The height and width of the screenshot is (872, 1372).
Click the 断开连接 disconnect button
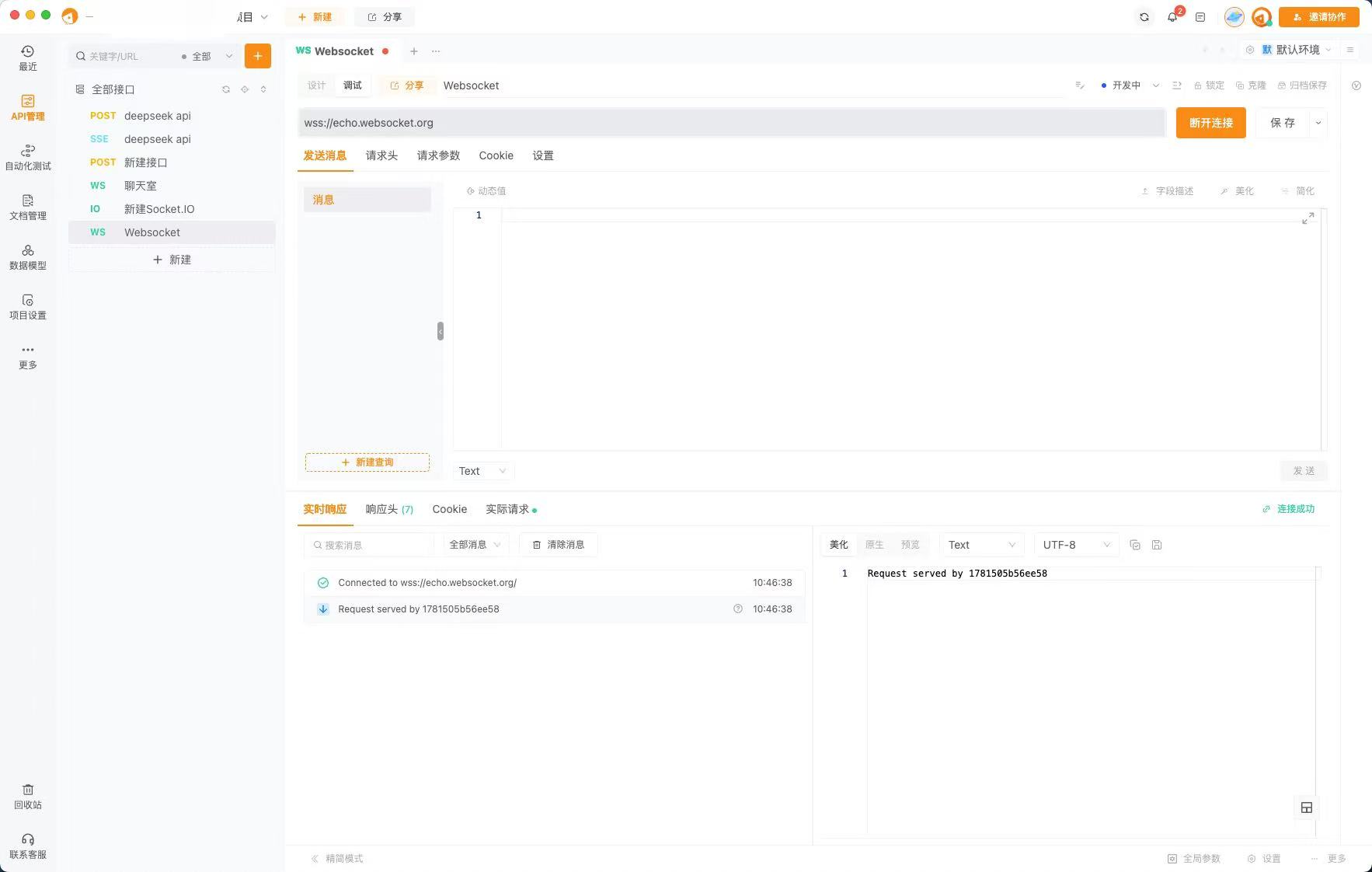[x=1211, y=122]
